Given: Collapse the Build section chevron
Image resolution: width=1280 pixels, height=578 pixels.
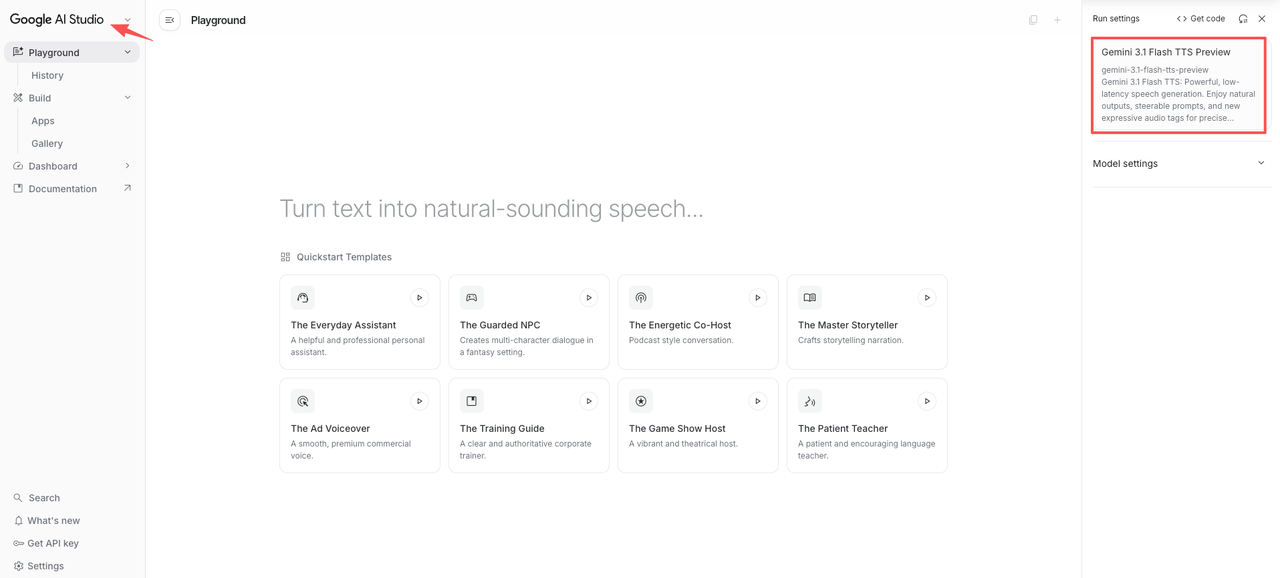Looking at the screenshot, I should coord(127,98).
